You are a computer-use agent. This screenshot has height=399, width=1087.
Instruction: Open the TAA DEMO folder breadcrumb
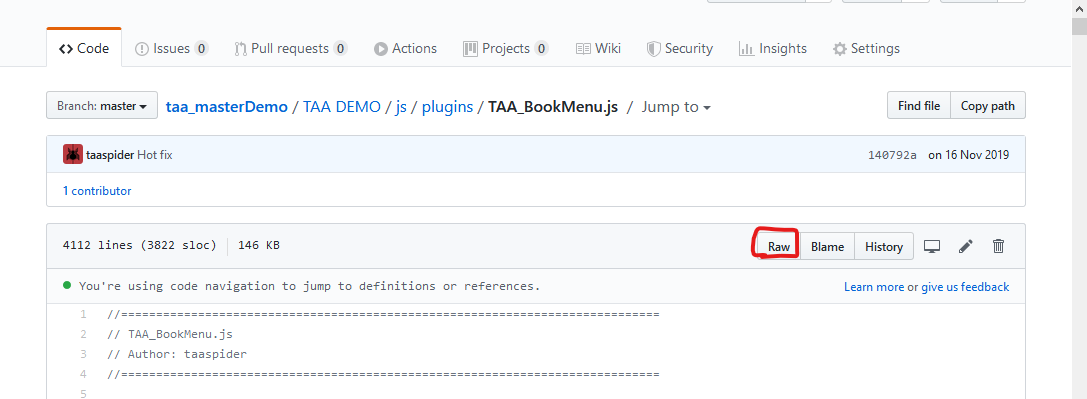[342, 107]
